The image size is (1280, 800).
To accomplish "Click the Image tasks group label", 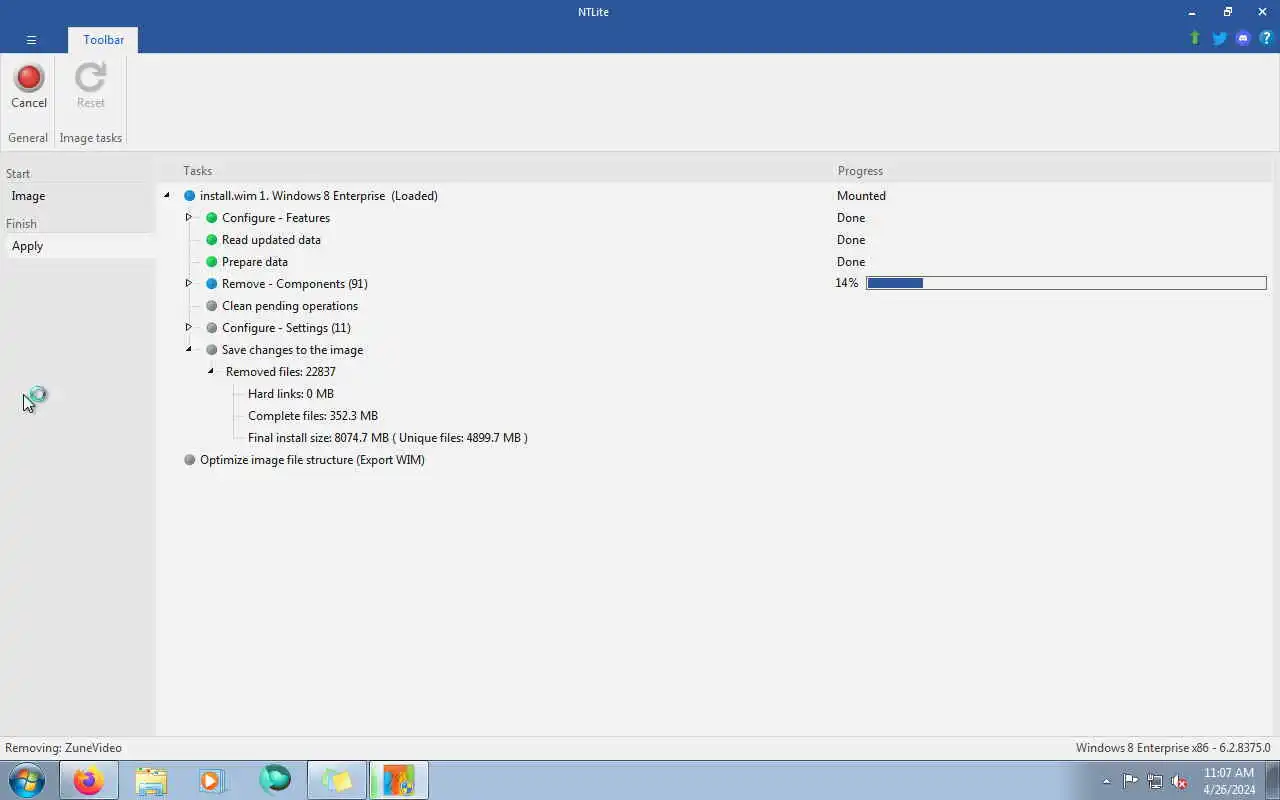I will click(x=90, y=138).
